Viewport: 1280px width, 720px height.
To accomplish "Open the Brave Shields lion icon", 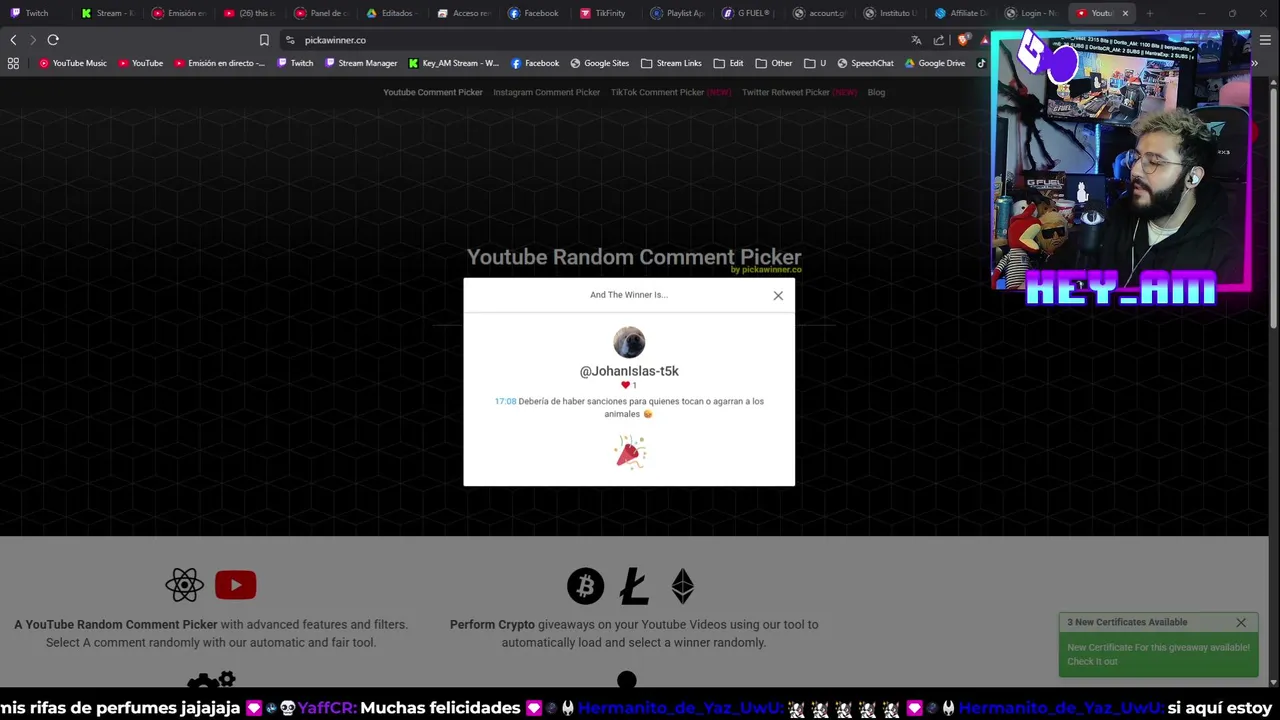I will (963, 40).
